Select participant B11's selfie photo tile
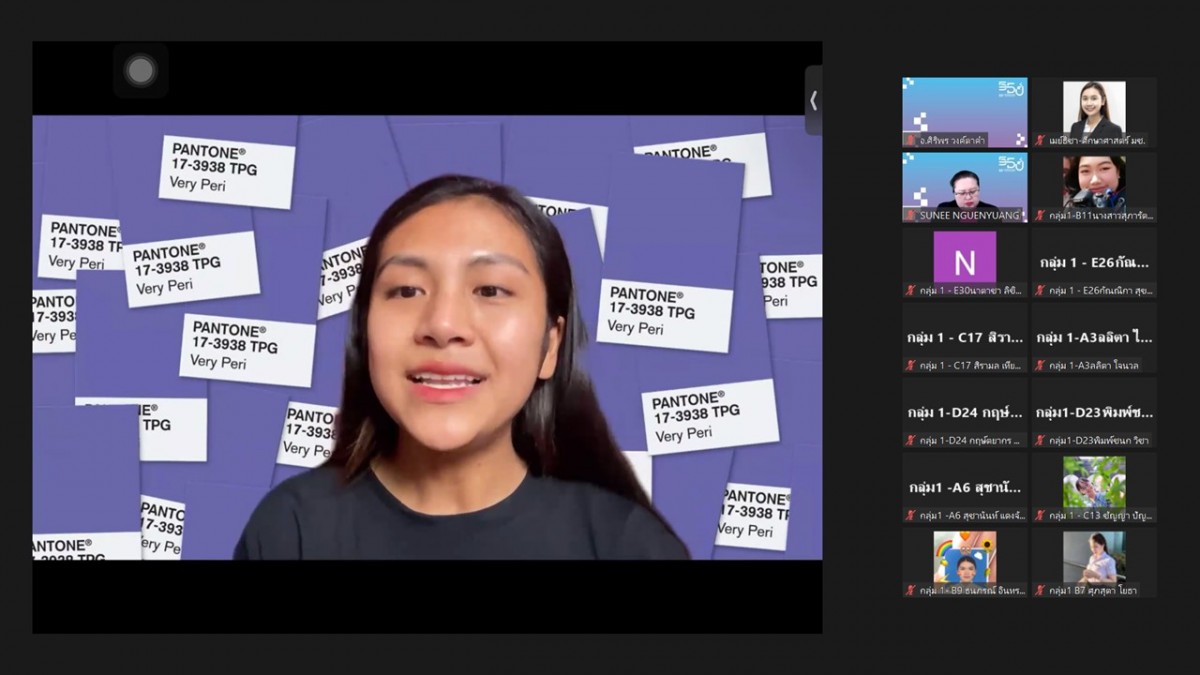The image size is (1200, 675). point(1094,187)
